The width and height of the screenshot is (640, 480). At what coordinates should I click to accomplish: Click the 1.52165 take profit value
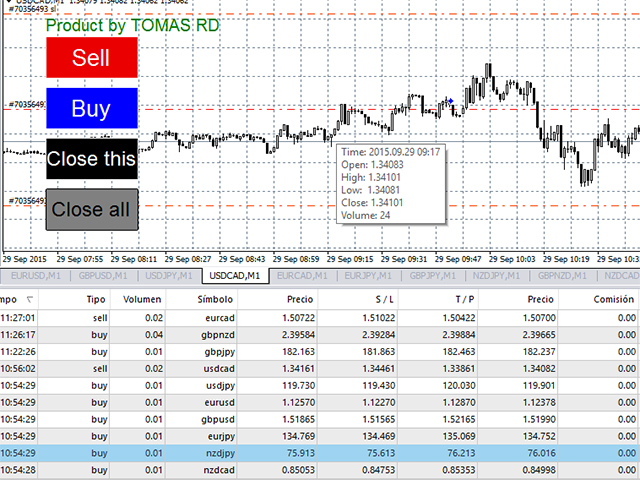[459, 420]
